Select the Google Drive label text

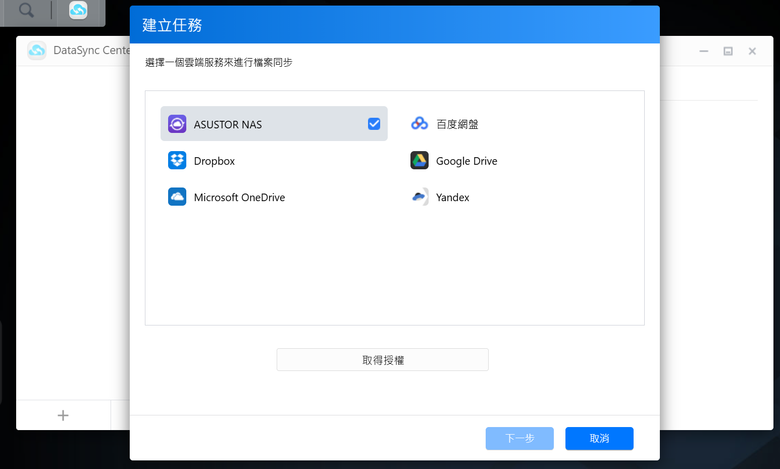[x=467, y=161]
